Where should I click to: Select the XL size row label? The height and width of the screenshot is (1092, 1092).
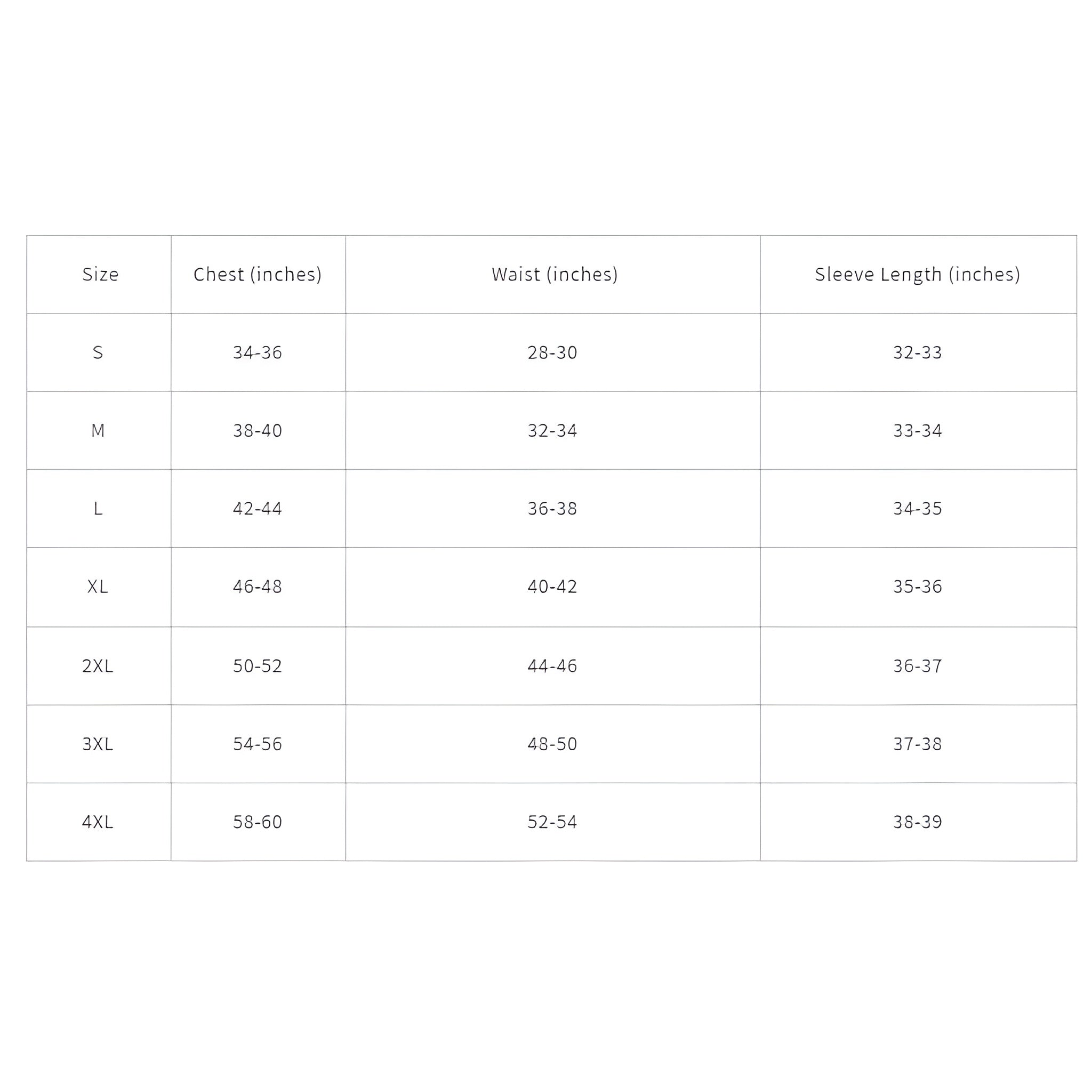(98, 587)
